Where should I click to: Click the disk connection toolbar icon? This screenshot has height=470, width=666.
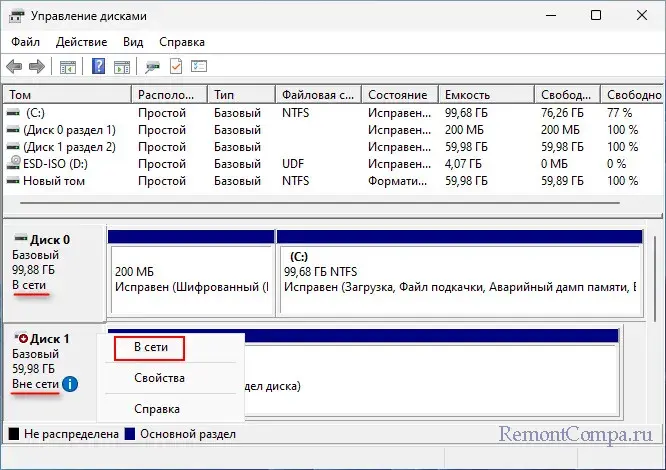click(152, 67)
